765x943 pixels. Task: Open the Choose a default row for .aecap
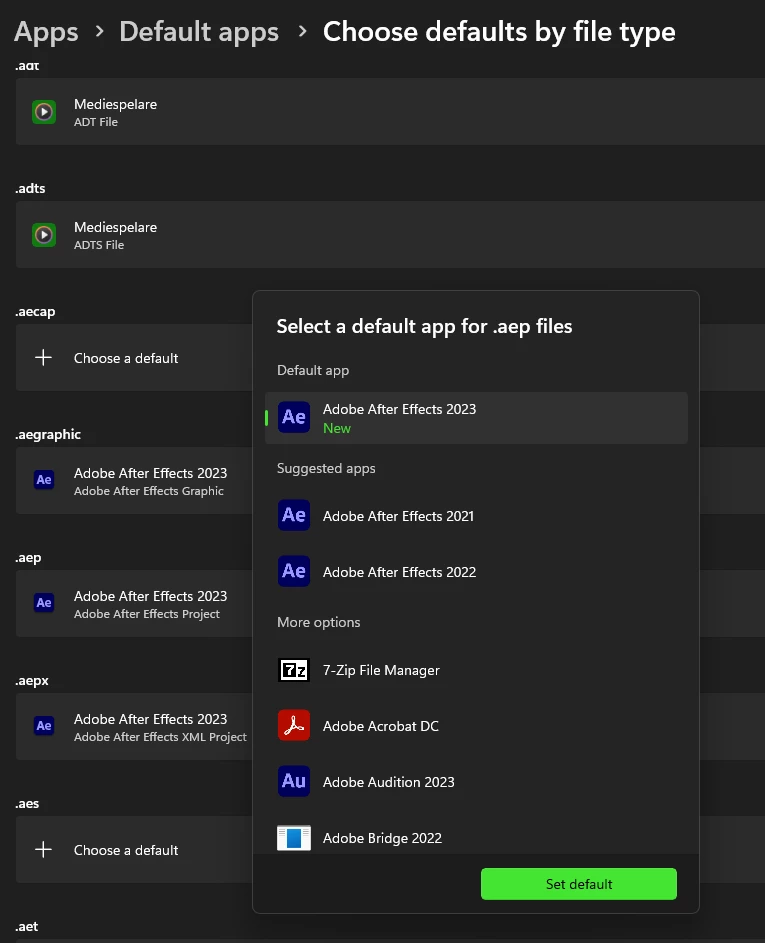(x=134, y=358)
